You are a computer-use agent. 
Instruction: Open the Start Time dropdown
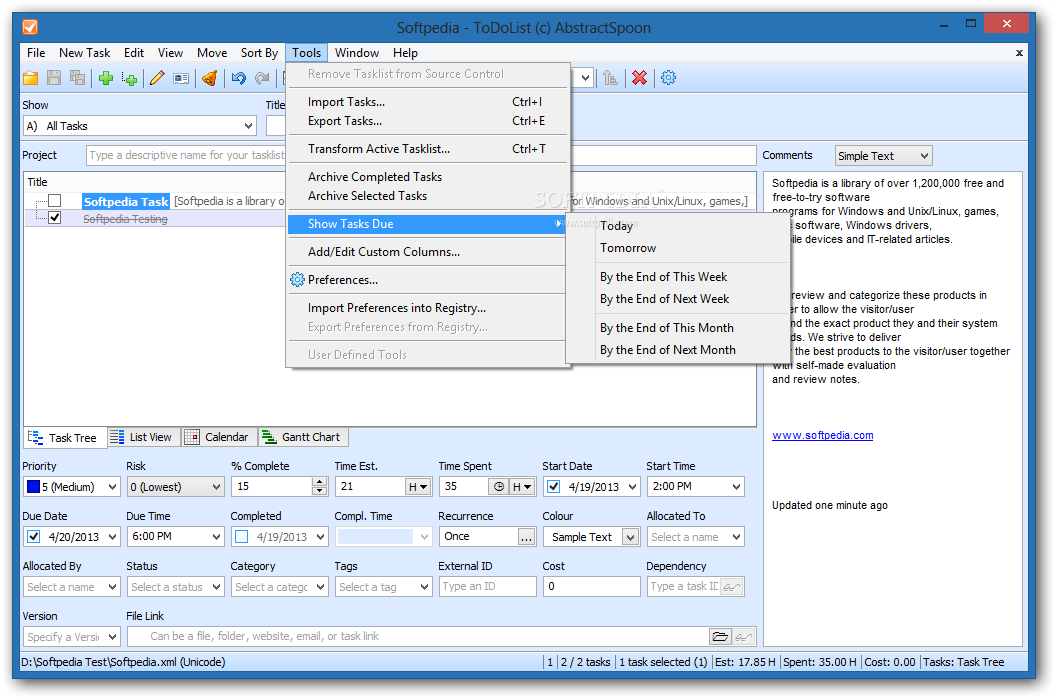[x=736, y=486]
